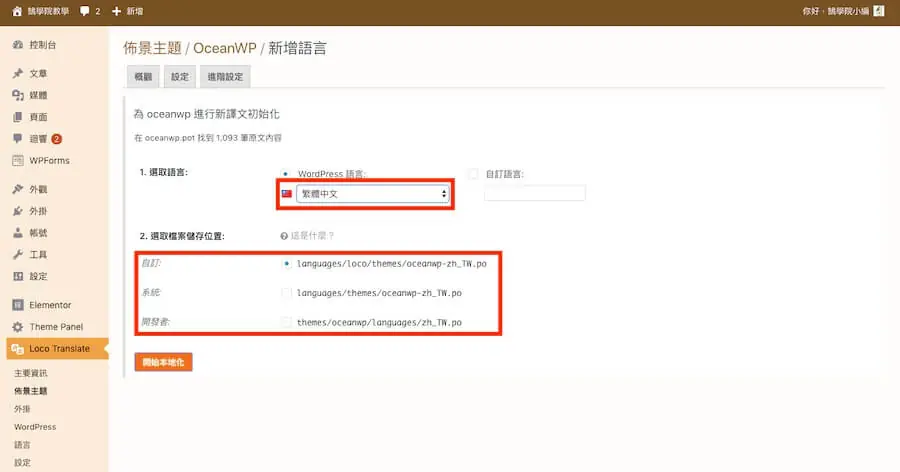Click the 開始本地化 button

click(164, 362)
